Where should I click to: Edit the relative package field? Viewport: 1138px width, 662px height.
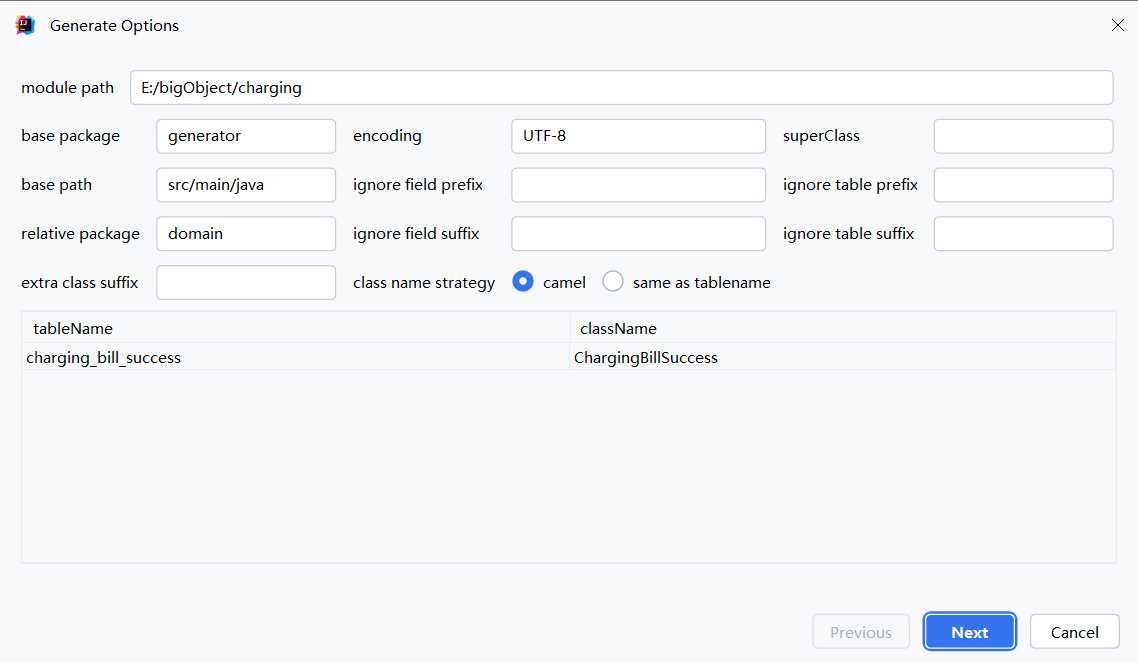tap(246, 234)
